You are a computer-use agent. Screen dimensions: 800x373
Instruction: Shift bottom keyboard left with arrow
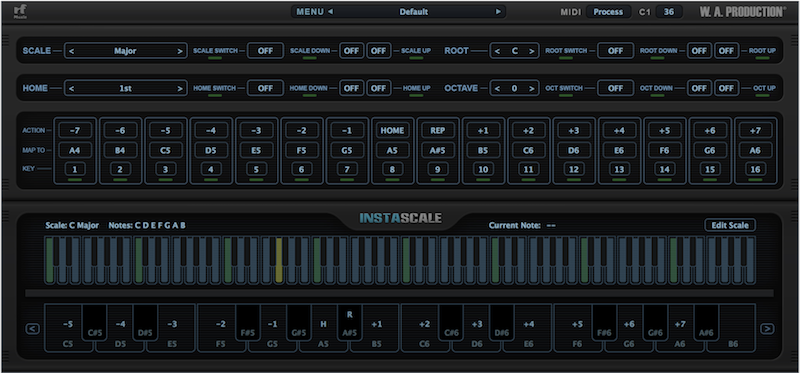(x=33, y=329)
